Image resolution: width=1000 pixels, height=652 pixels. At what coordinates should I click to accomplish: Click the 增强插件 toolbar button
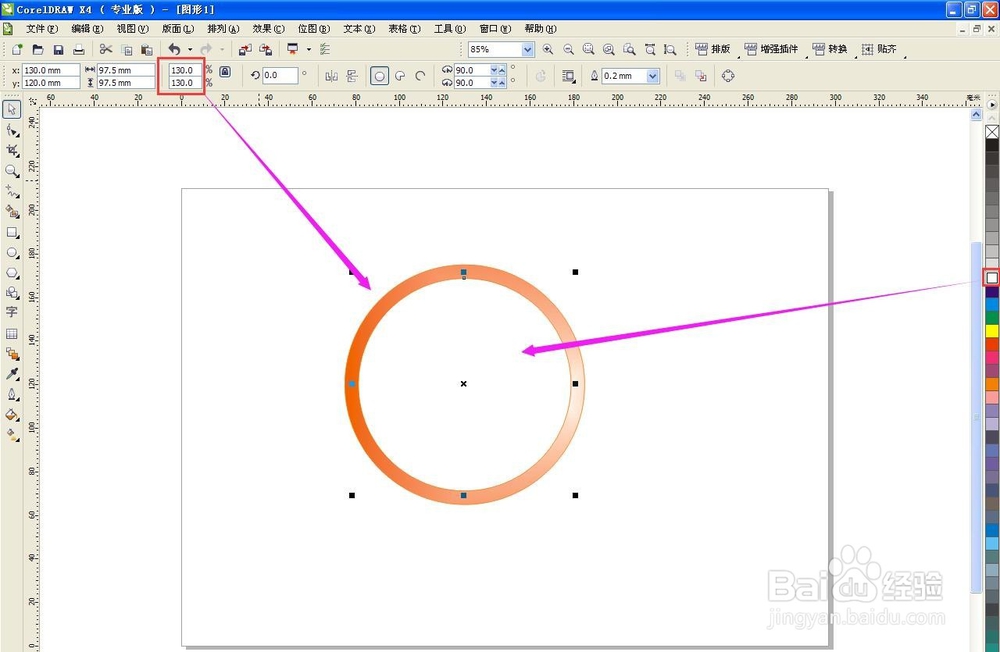(x=771, y=49)
